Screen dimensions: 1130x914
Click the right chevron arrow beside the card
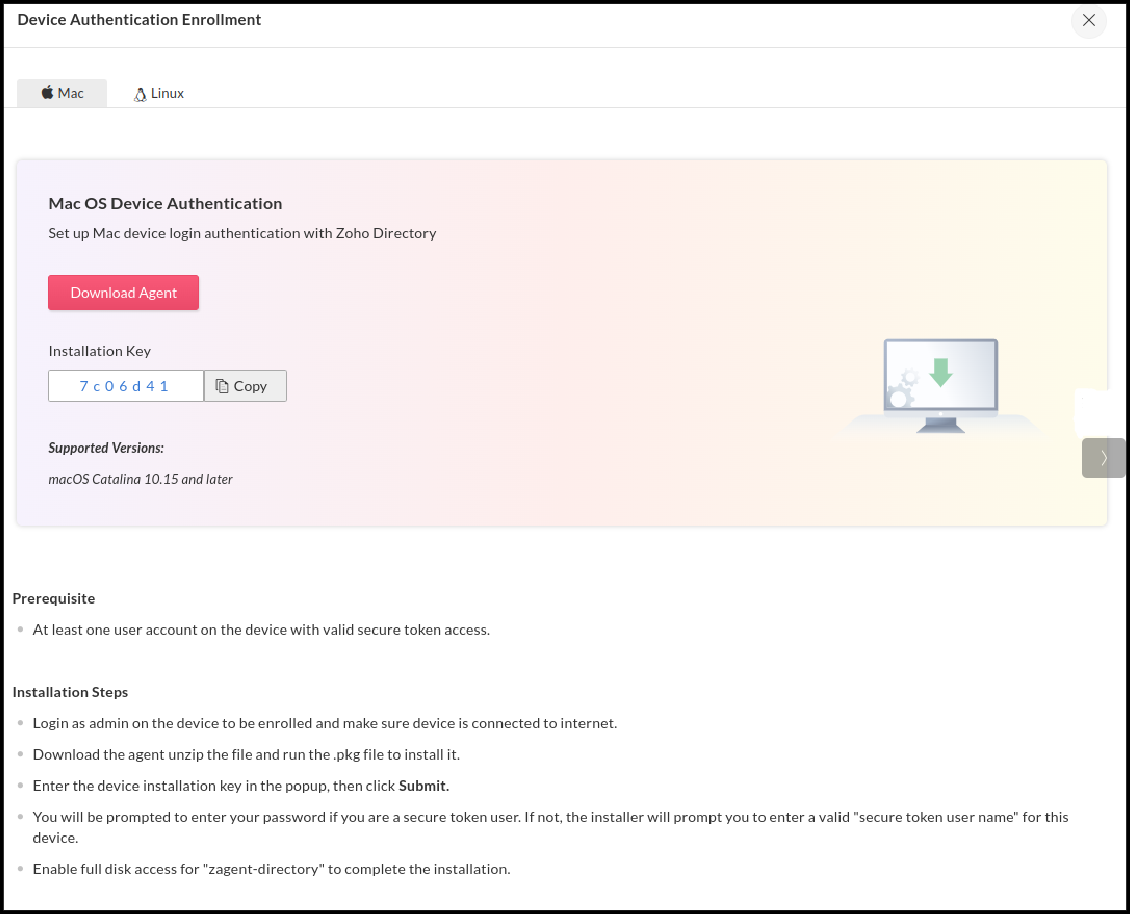point(1103,458)
